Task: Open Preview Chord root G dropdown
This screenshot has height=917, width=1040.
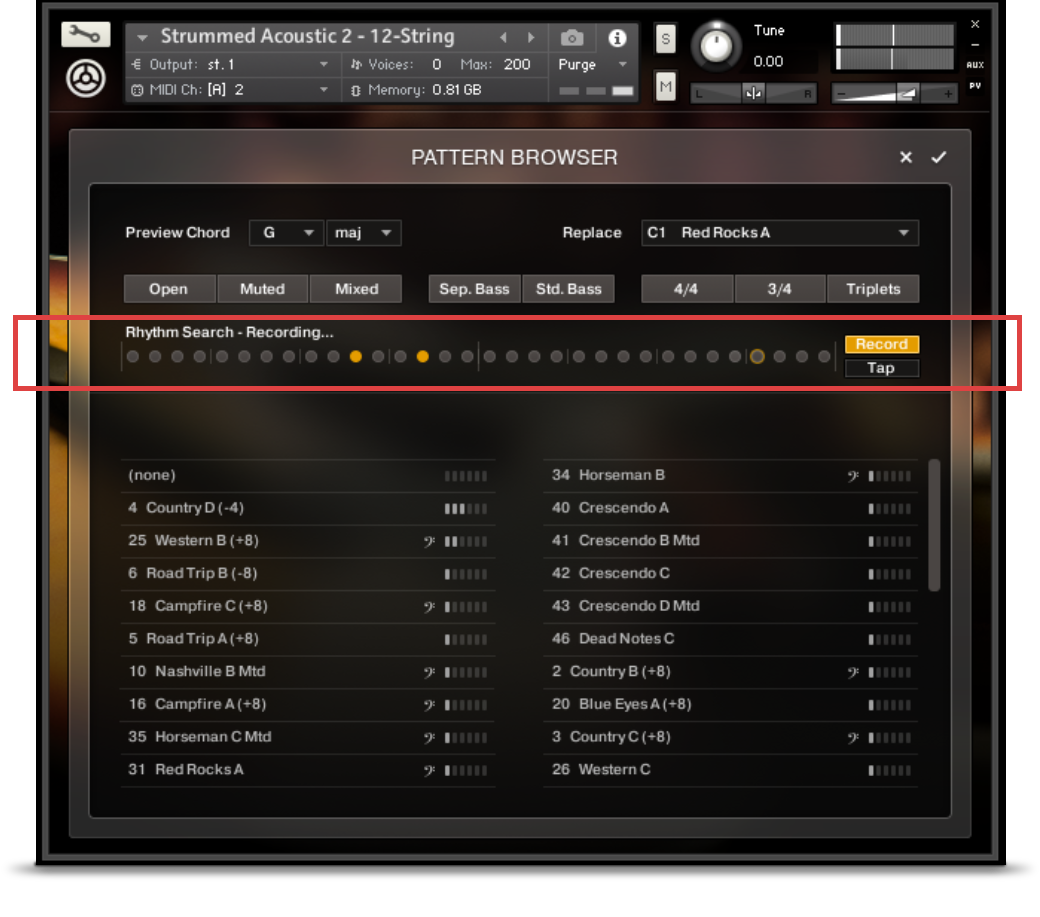Action: pos(286,233)
